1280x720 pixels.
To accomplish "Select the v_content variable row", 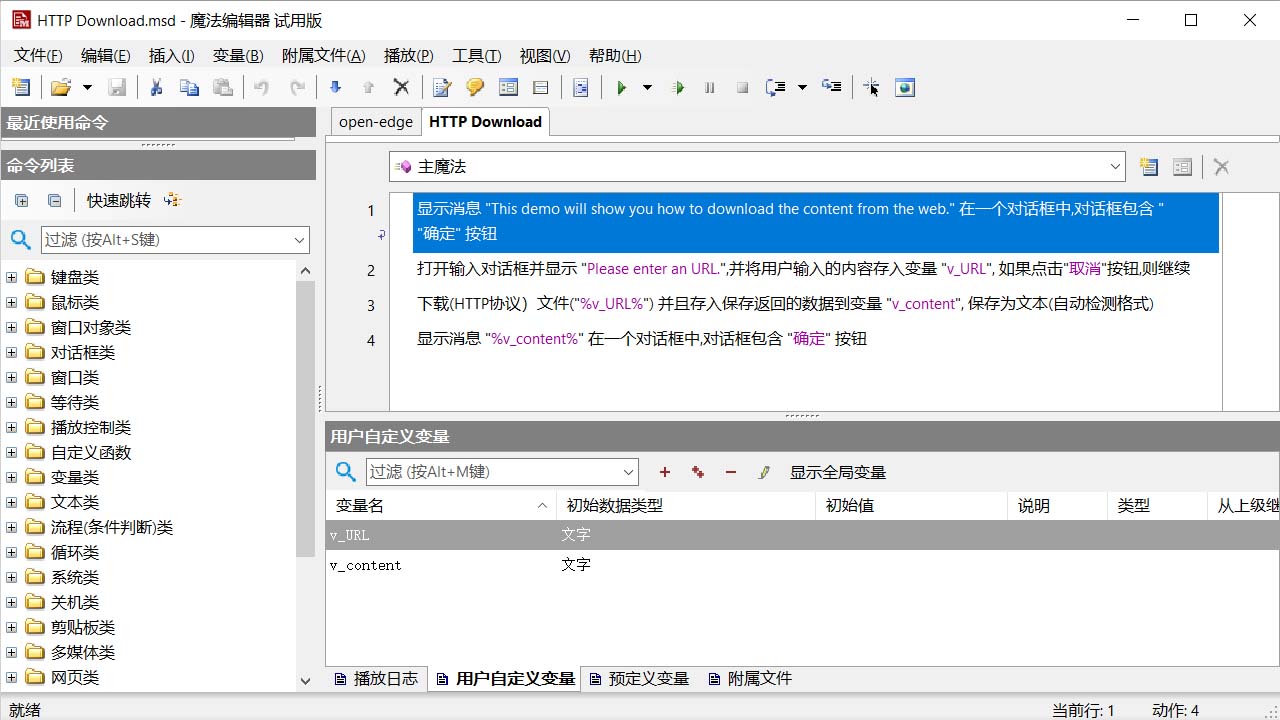I will pyautogui.click(x=400, y=565).
